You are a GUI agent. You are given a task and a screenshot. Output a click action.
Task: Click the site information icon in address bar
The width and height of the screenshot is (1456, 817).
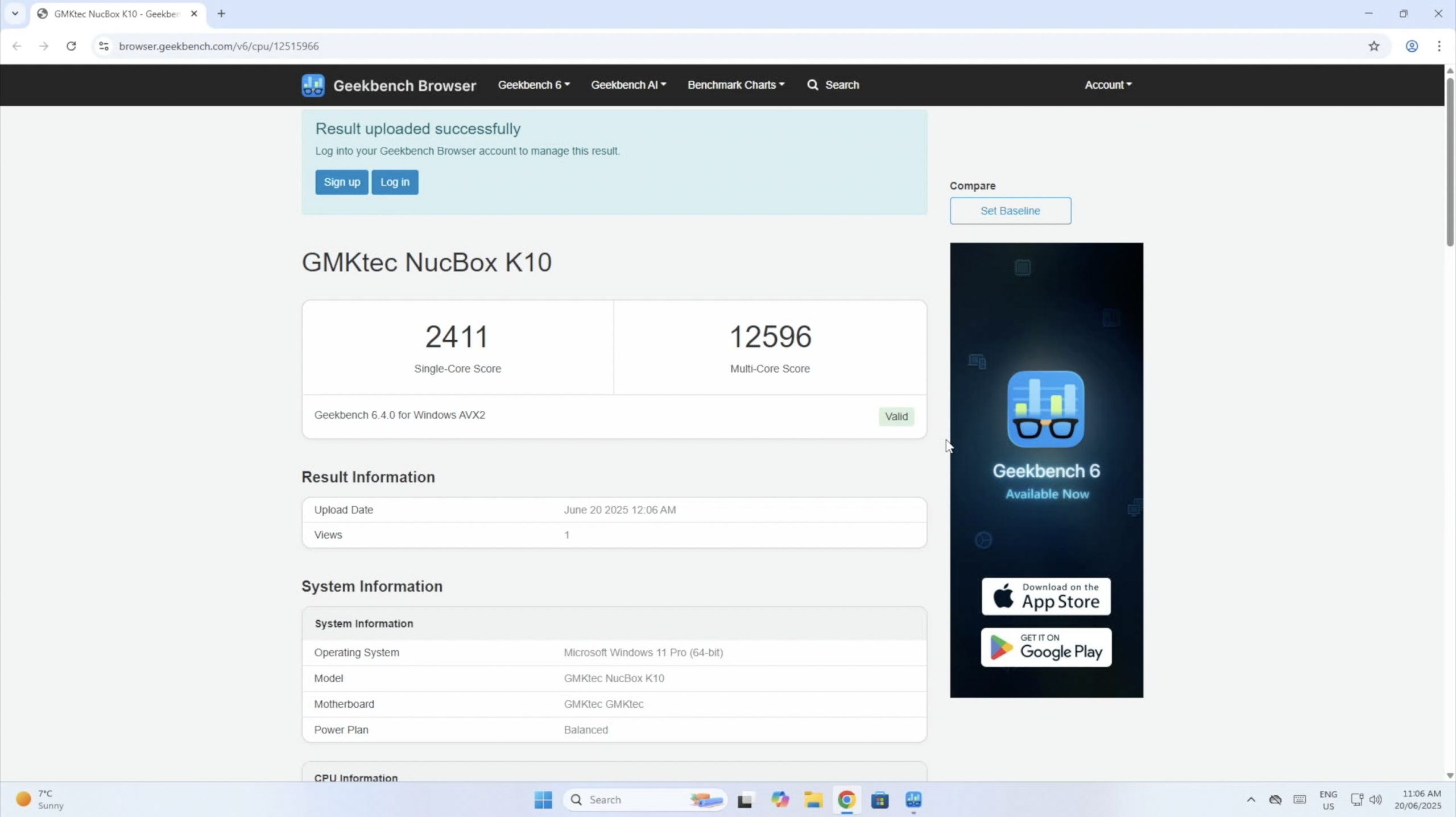pyautogui.click(x=104, y=46)
